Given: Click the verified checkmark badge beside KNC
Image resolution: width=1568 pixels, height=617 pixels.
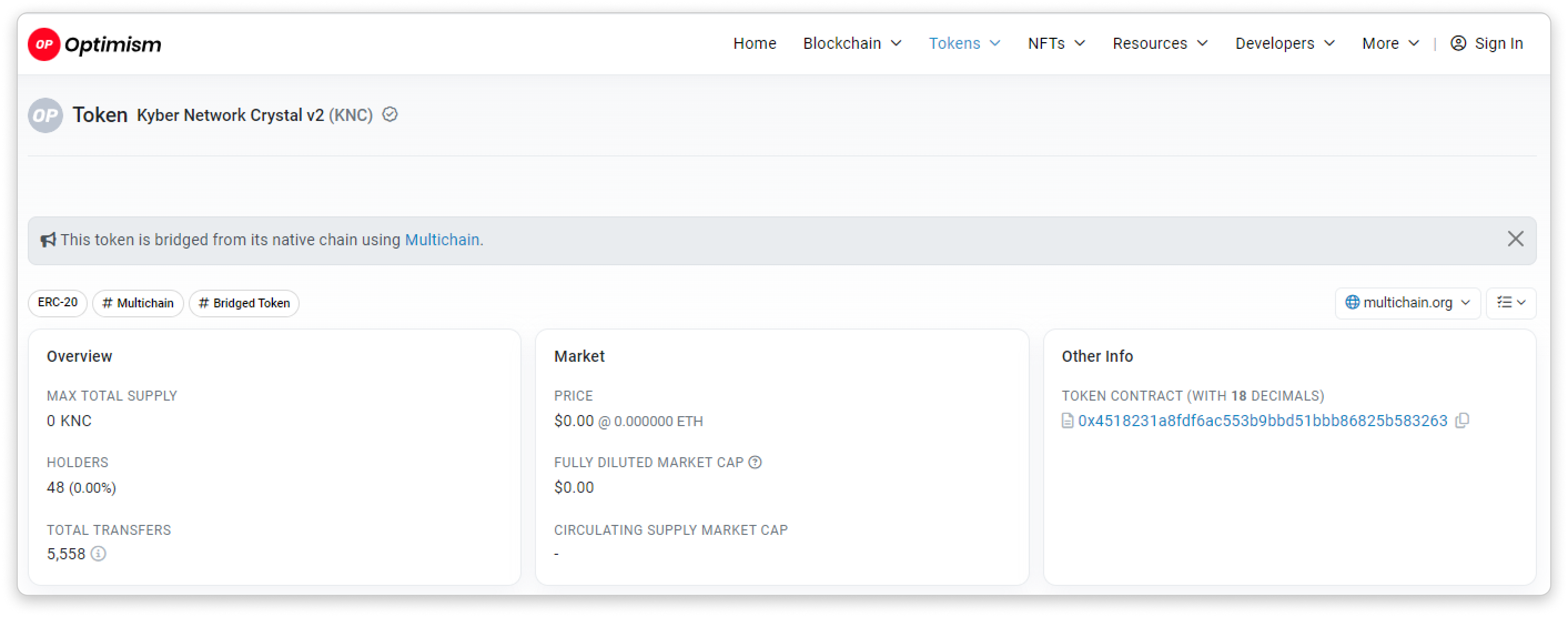Looking at the screenshot, I should (x=390, y=114).
